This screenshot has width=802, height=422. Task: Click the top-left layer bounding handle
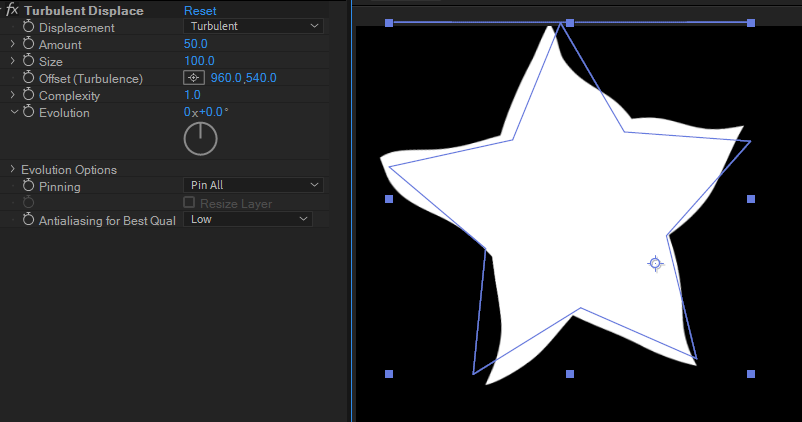pos(389,23)
